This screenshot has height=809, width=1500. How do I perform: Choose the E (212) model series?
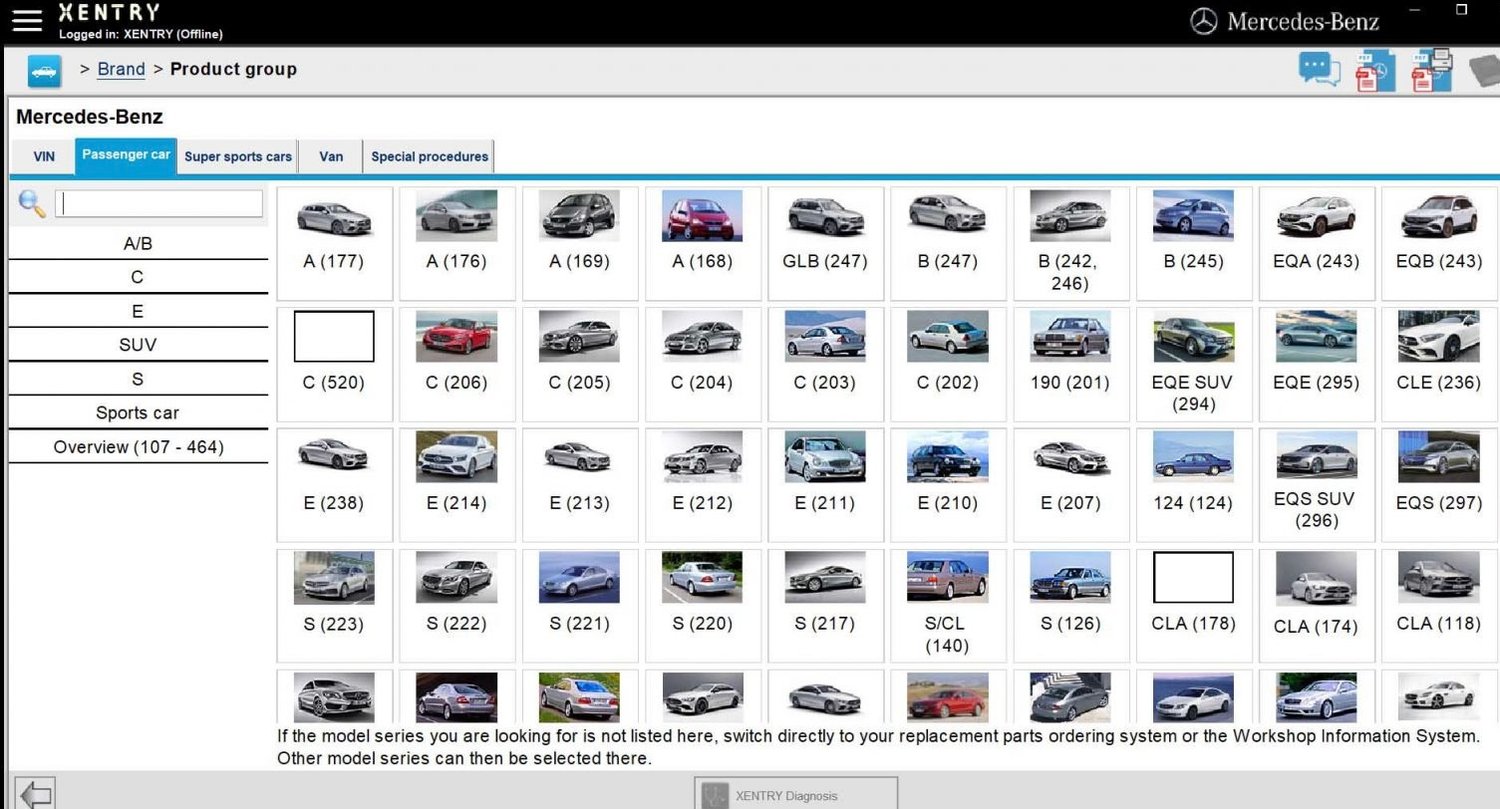pos(702,485)
